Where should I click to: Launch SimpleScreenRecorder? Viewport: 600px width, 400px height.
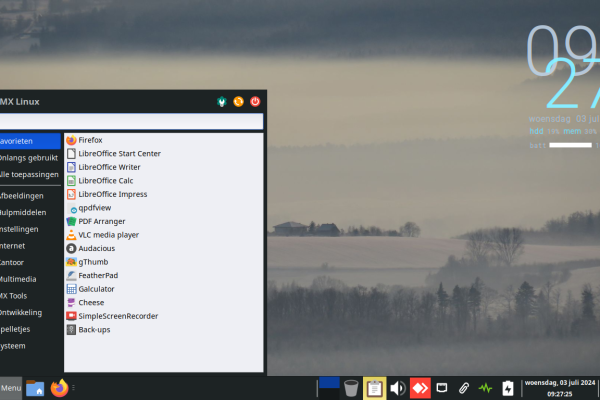pyautogui.click(x=117, y=315)
